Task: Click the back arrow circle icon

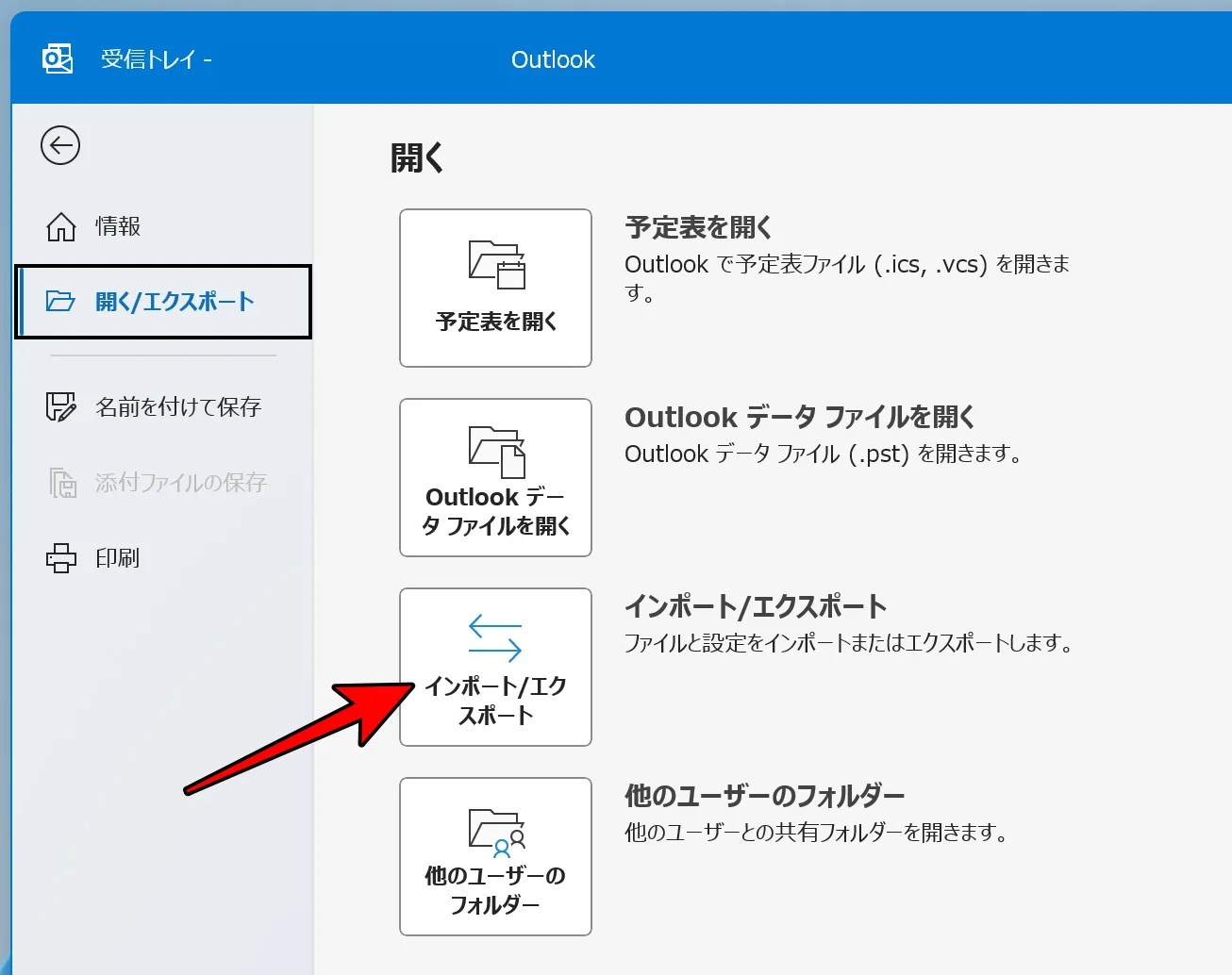Action: click(60, 145)
